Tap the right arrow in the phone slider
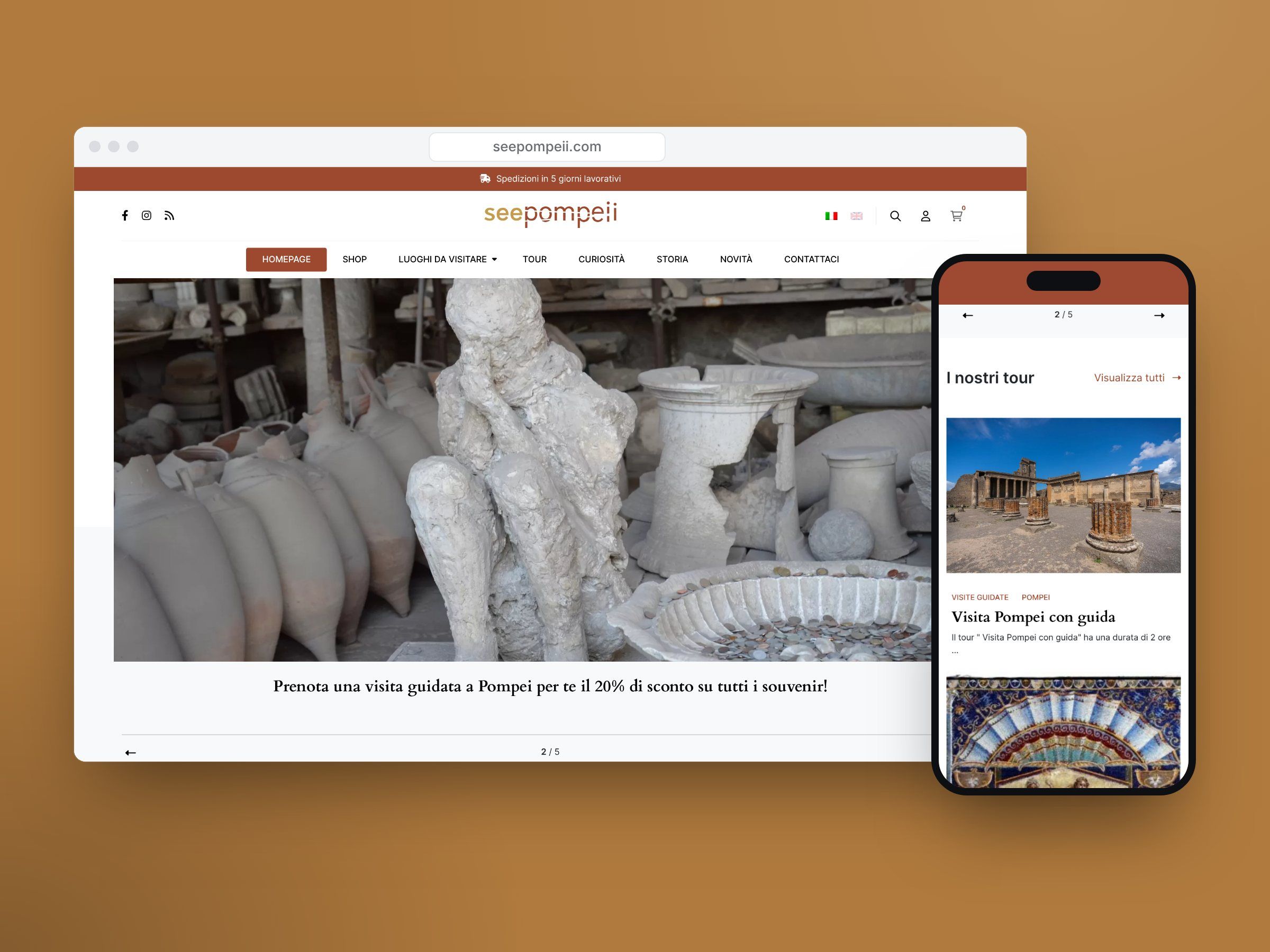 click(x=1159, y=315)
